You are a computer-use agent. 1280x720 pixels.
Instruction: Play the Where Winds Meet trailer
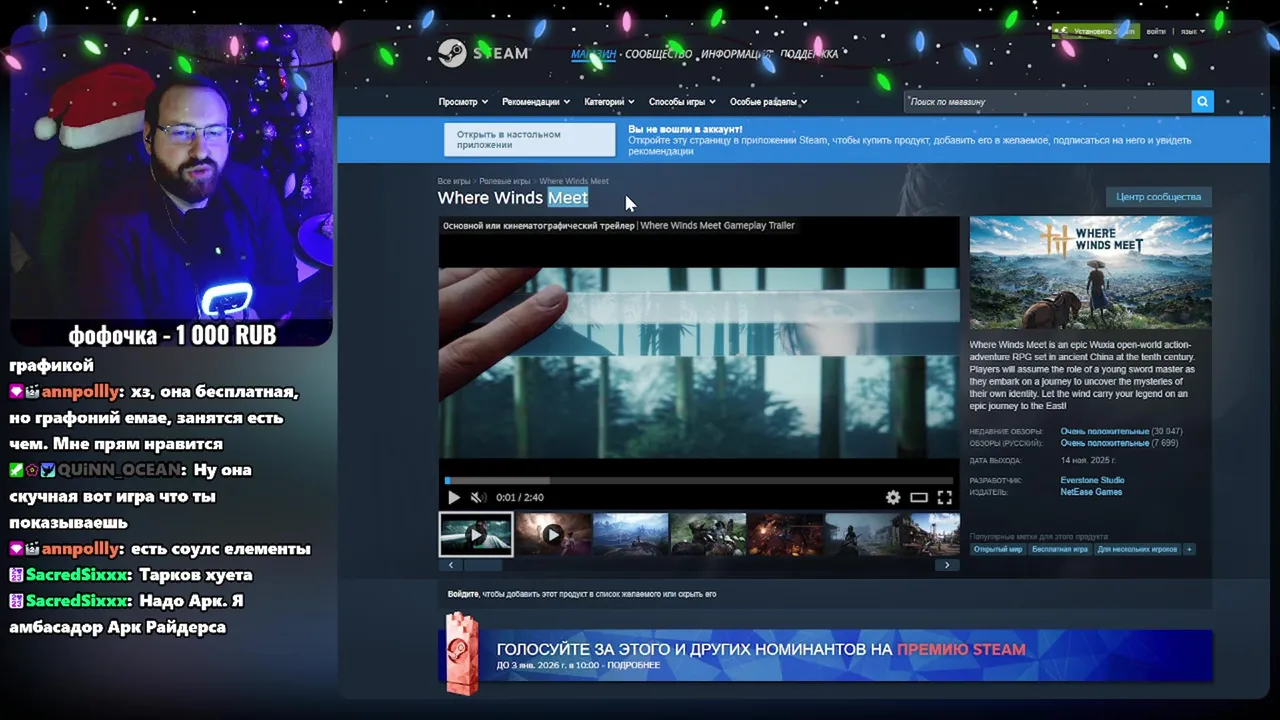(x=453, y=497)
